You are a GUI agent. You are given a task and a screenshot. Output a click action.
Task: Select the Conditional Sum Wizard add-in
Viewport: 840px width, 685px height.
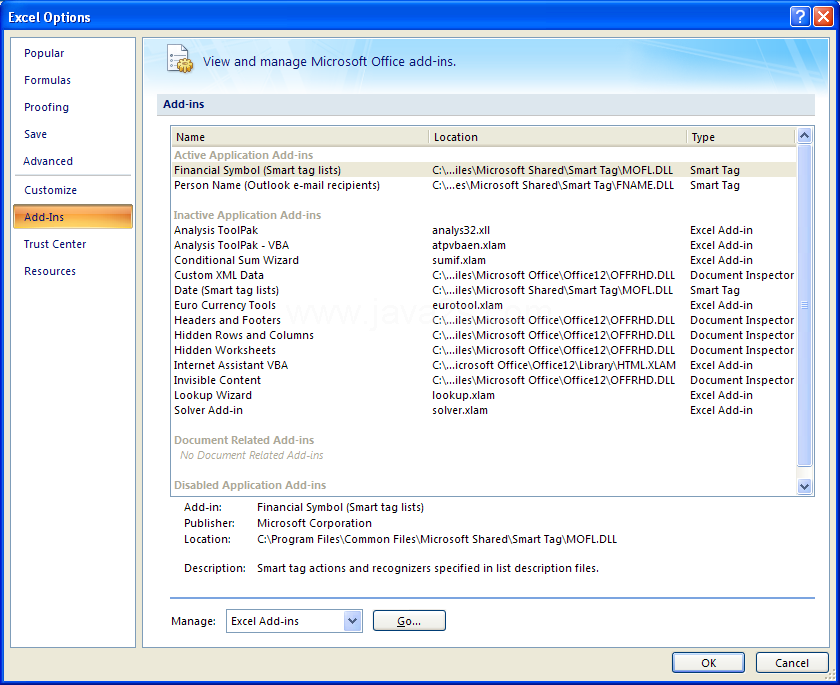click(484, 260)
